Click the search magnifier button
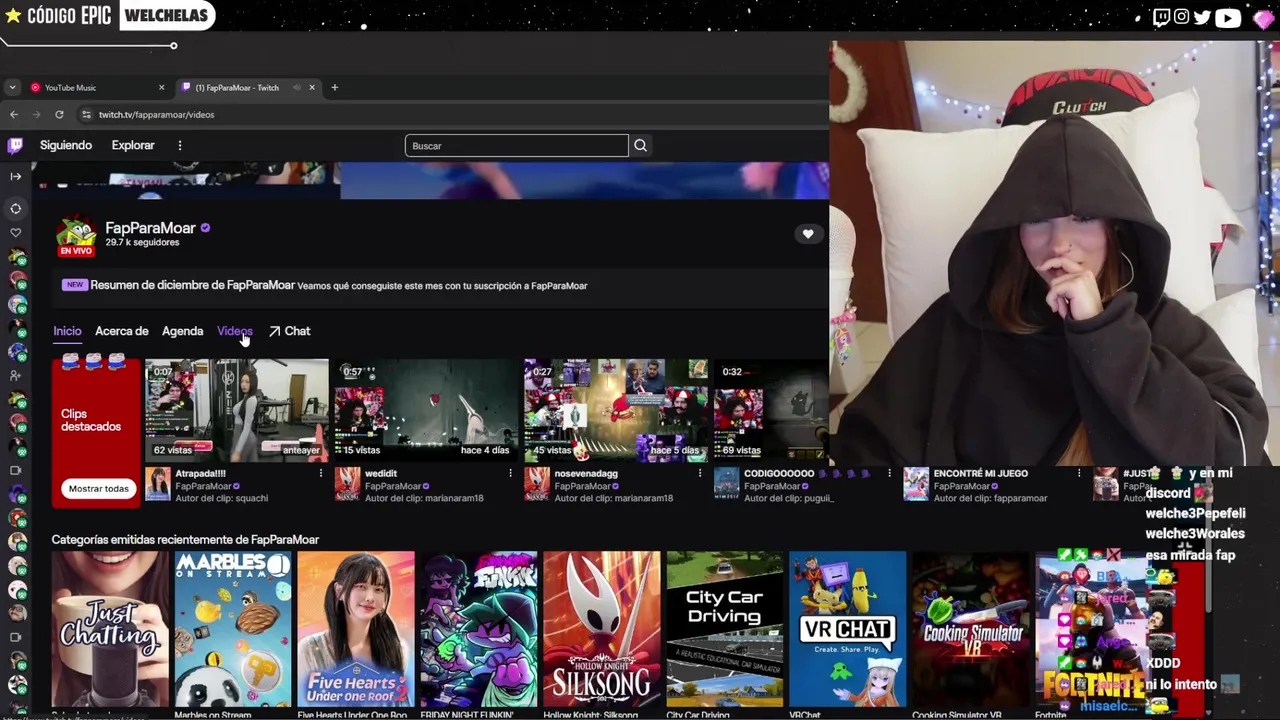The height and width of the screenshot is (720, 1280). point(640,146)
